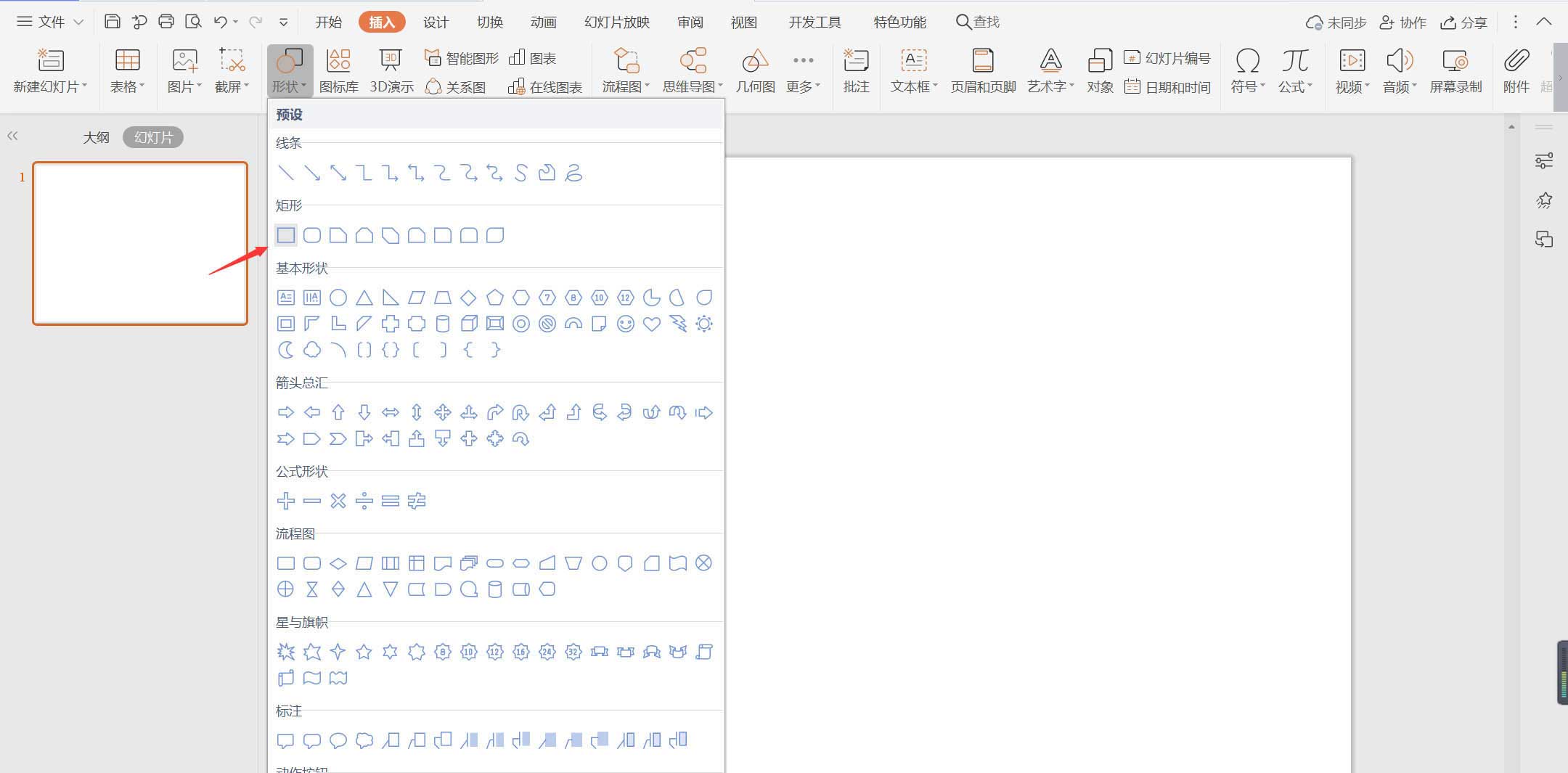This screenshot has height=773, width=1568.
Task: Insert 附件 attachment
Action: (x=1516, y=71)
